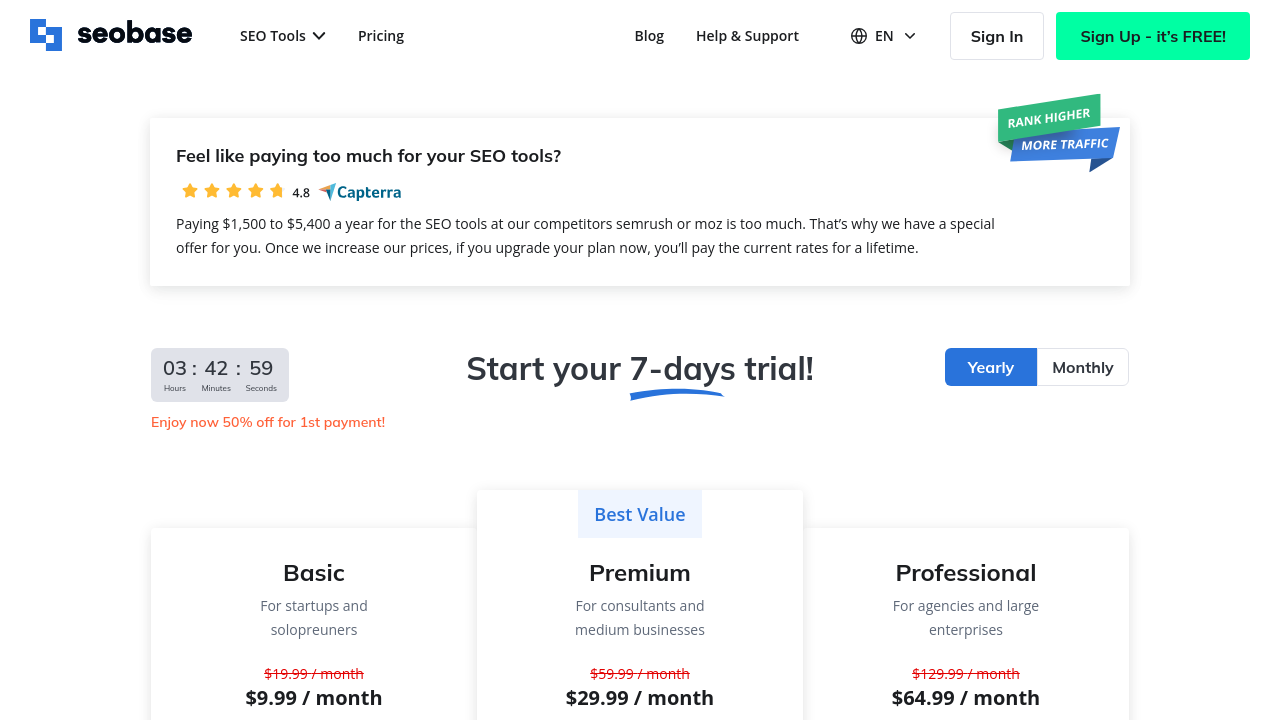Click the countdown timer box
Image resolution: width=1280 pixels, height=720 pixels.
click(220, 375)
